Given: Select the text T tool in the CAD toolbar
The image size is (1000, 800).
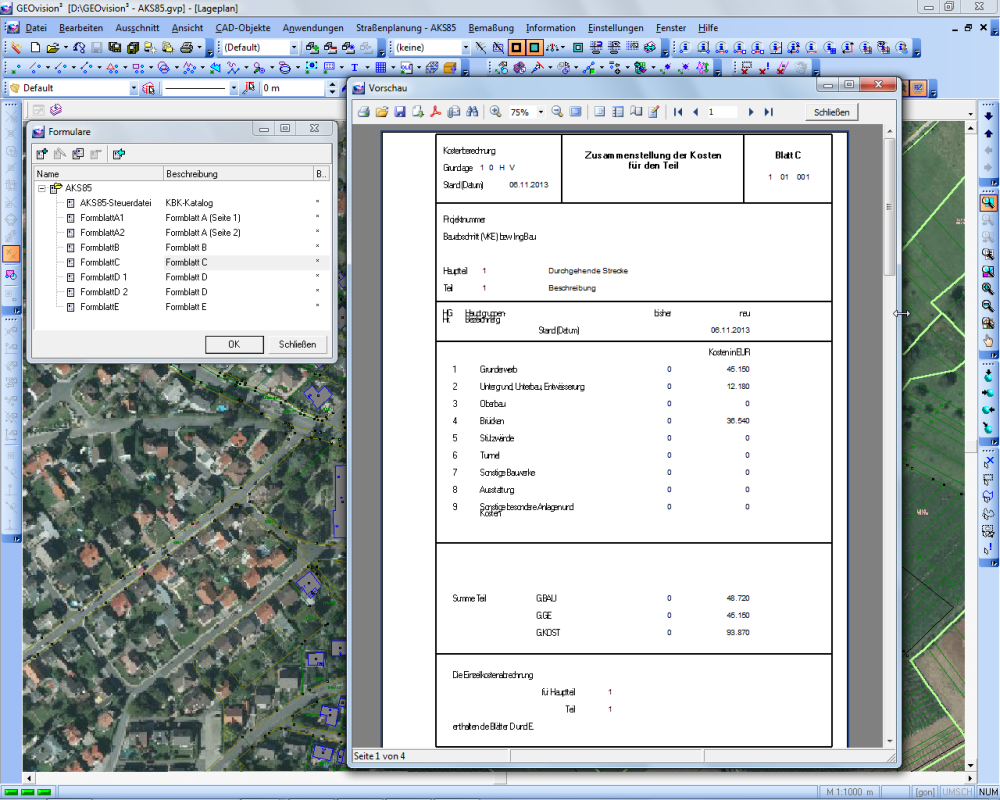Looking at the screenshot, I should click(x=355, y=68).
